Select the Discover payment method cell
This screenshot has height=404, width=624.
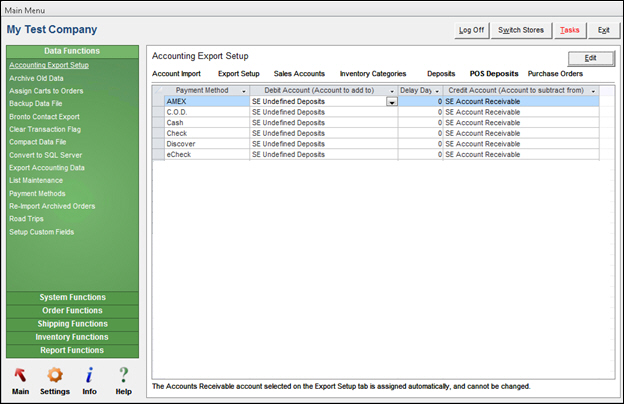(x=207, y=144)
